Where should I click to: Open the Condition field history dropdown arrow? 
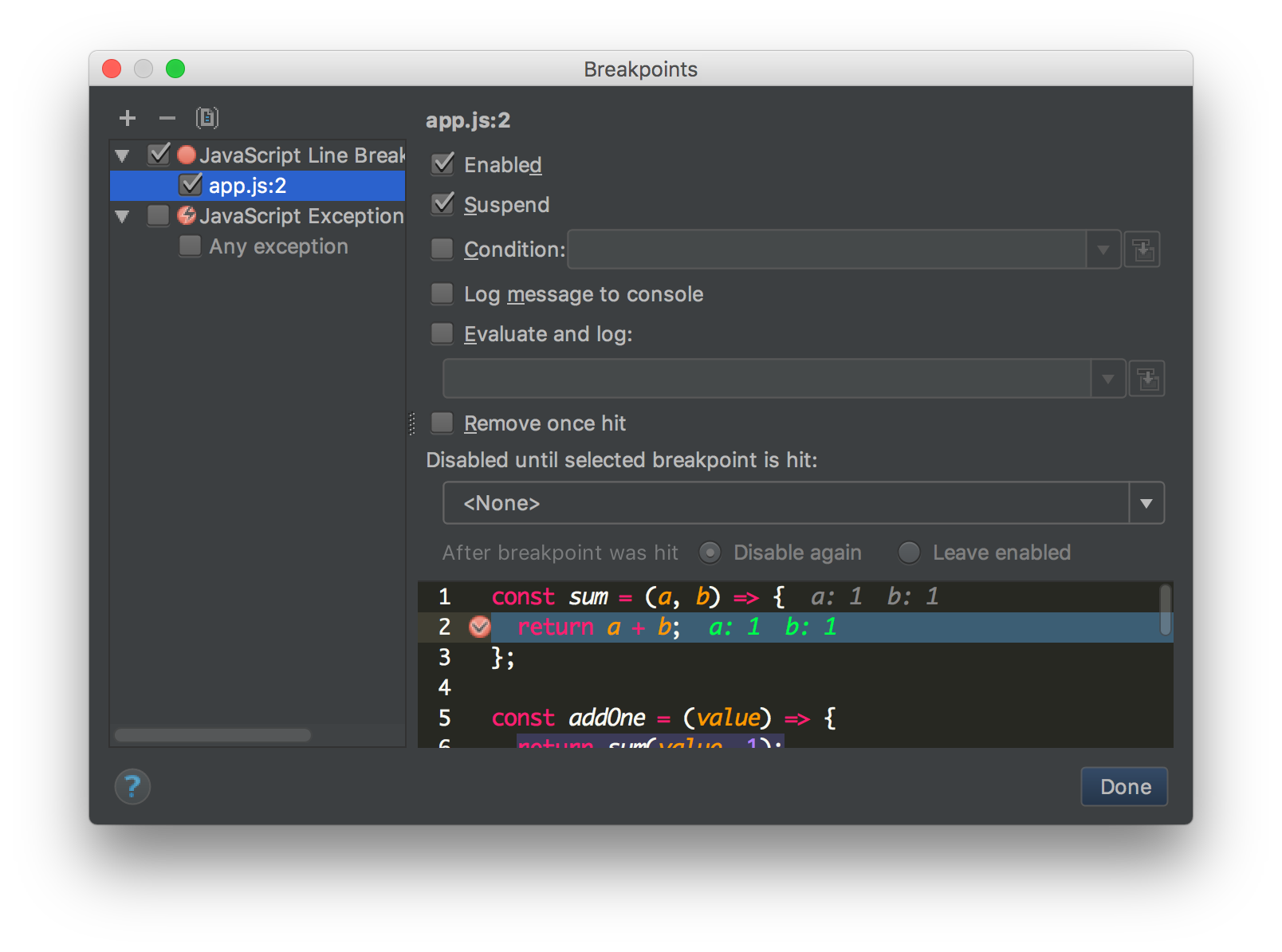[x=1103, y=250]
